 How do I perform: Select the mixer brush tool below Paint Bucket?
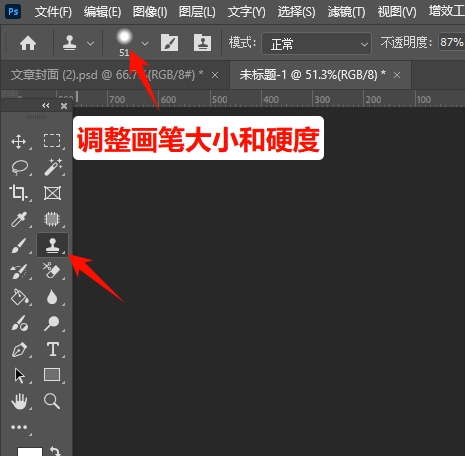click(19, 323)
